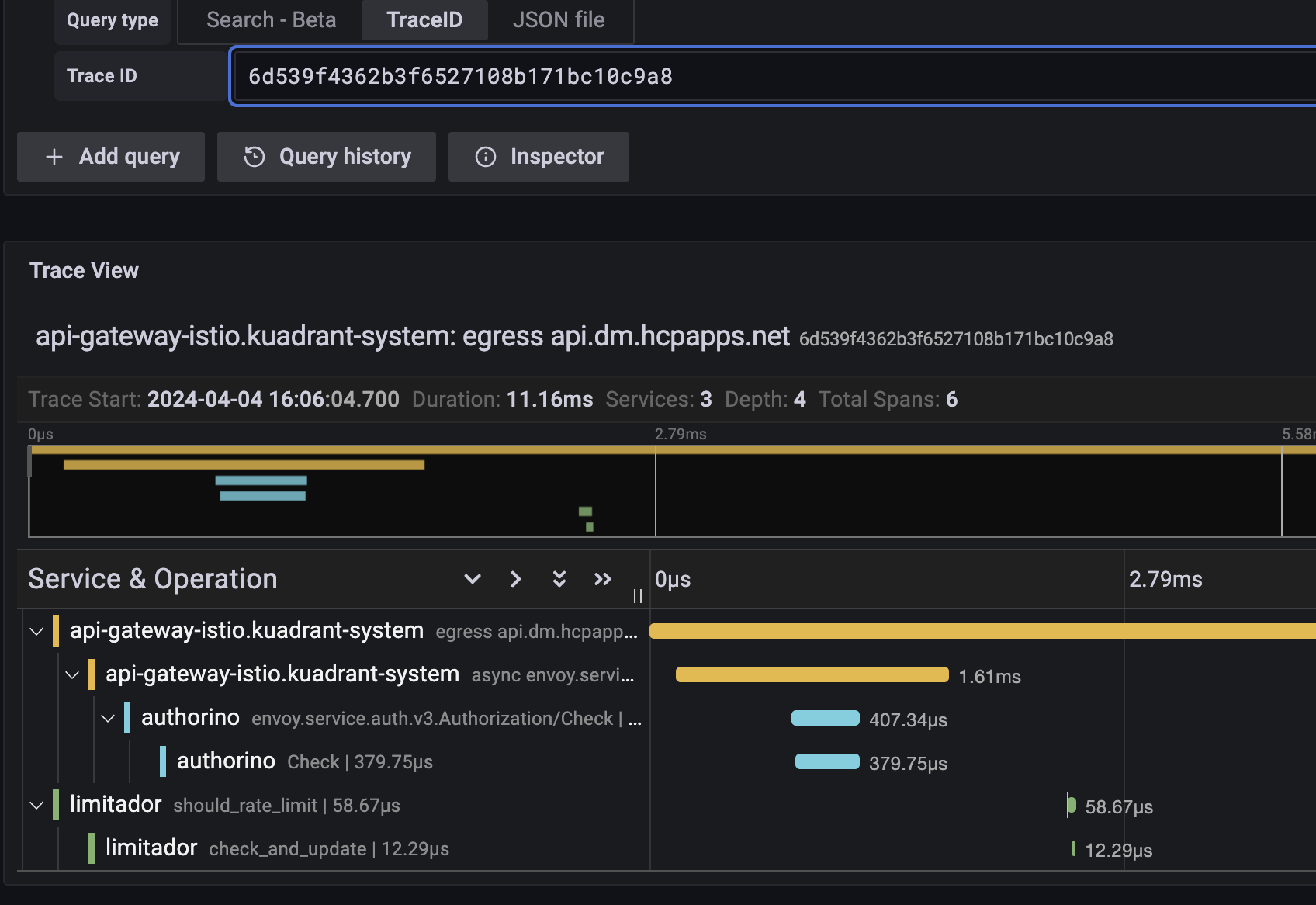This screenshot has height=905, width=1316.
Task: Collapse the async envoy.service child span
Action: click(72, 674)
